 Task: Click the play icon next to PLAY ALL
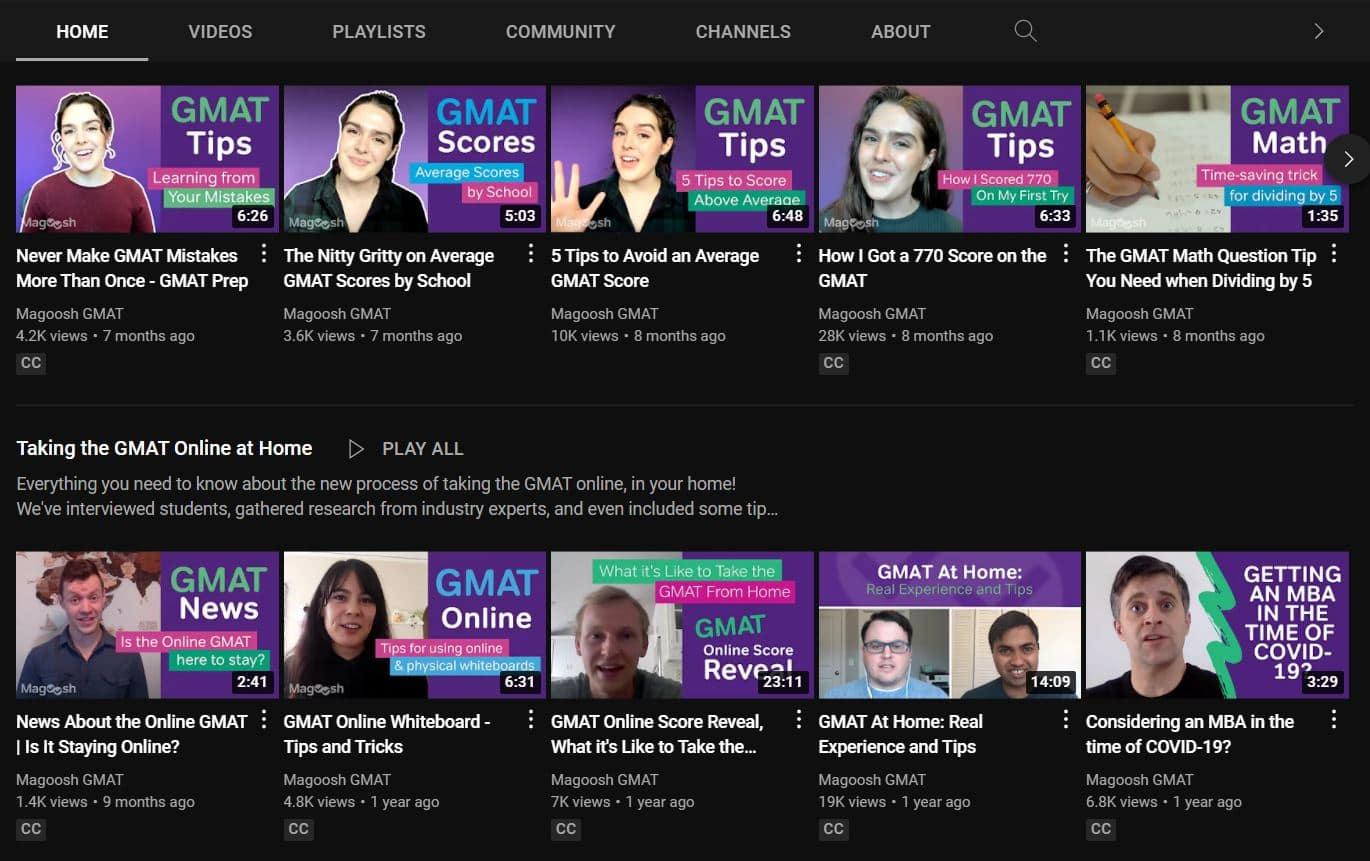click(356, 448)
